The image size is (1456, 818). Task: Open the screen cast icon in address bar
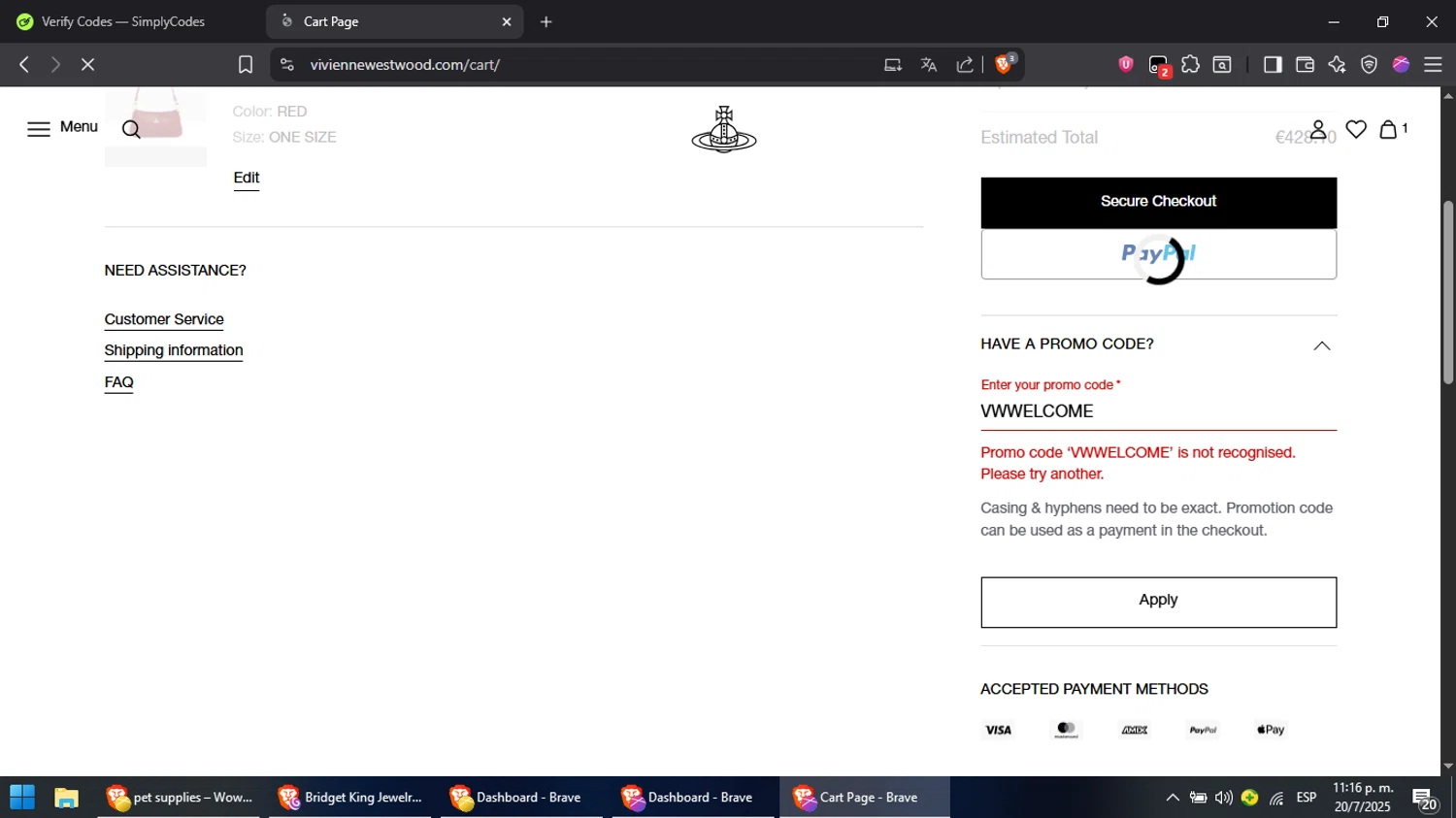(x=893, y=65)
